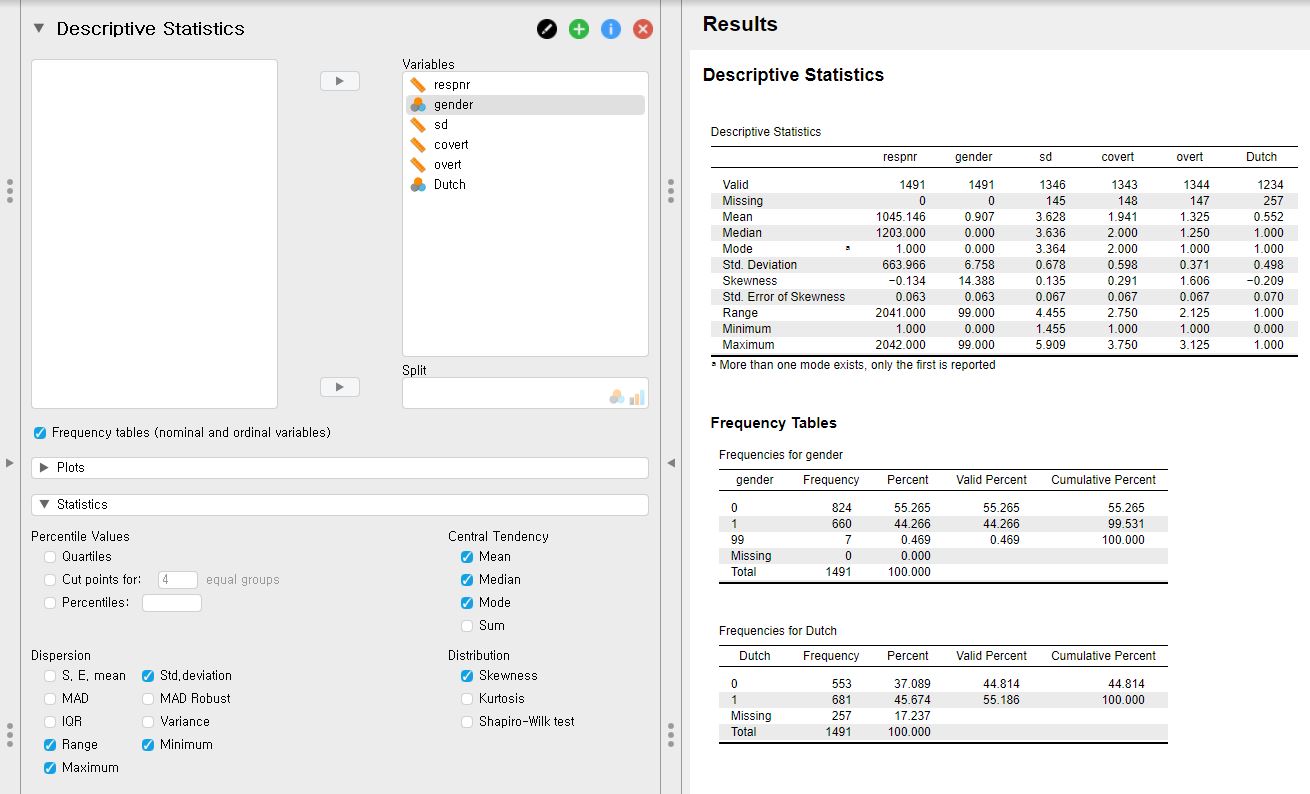Collapse the Descriptive Statistics analysis panel

click(x=39, y=29)
